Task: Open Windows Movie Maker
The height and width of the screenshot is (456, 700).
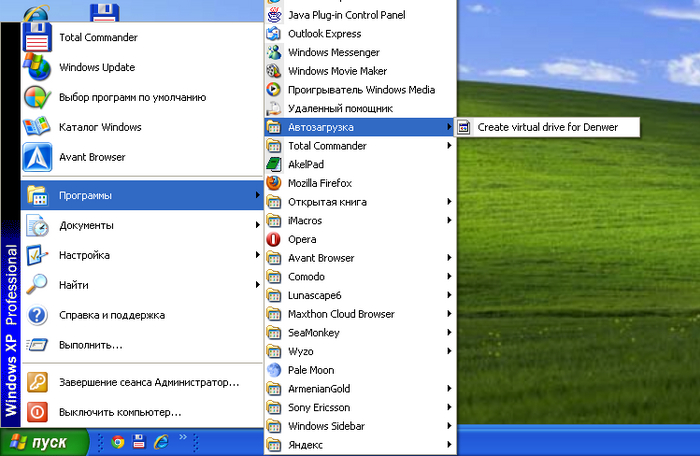Action: point(337,71)
